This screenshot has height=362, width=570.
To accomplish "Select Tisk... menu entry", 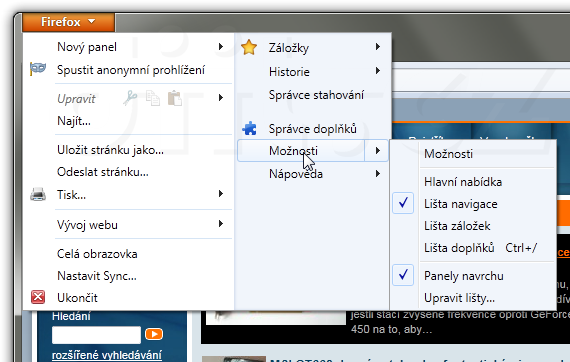I will [71, 195].
